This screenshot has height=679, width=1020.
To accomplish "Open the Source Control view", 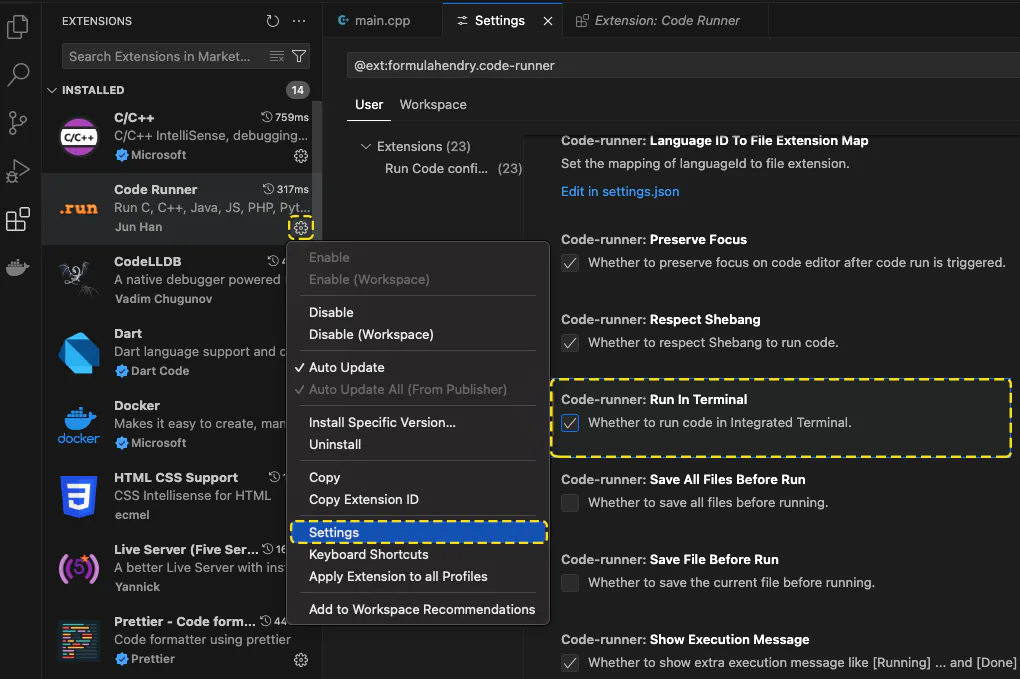I will (18, 123).
